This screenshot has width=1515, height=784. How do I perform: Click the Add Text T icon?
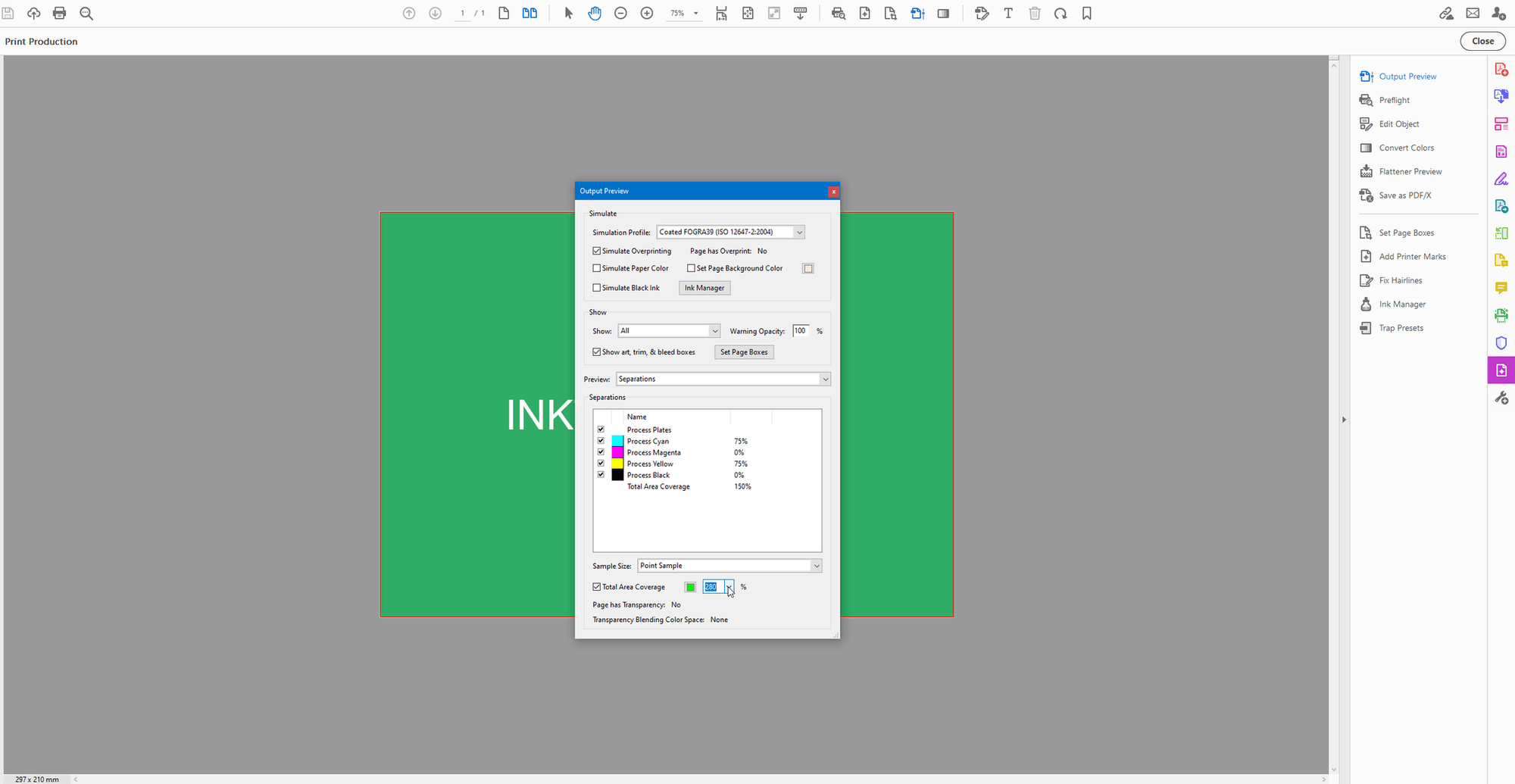click(x=1008, y=13)
